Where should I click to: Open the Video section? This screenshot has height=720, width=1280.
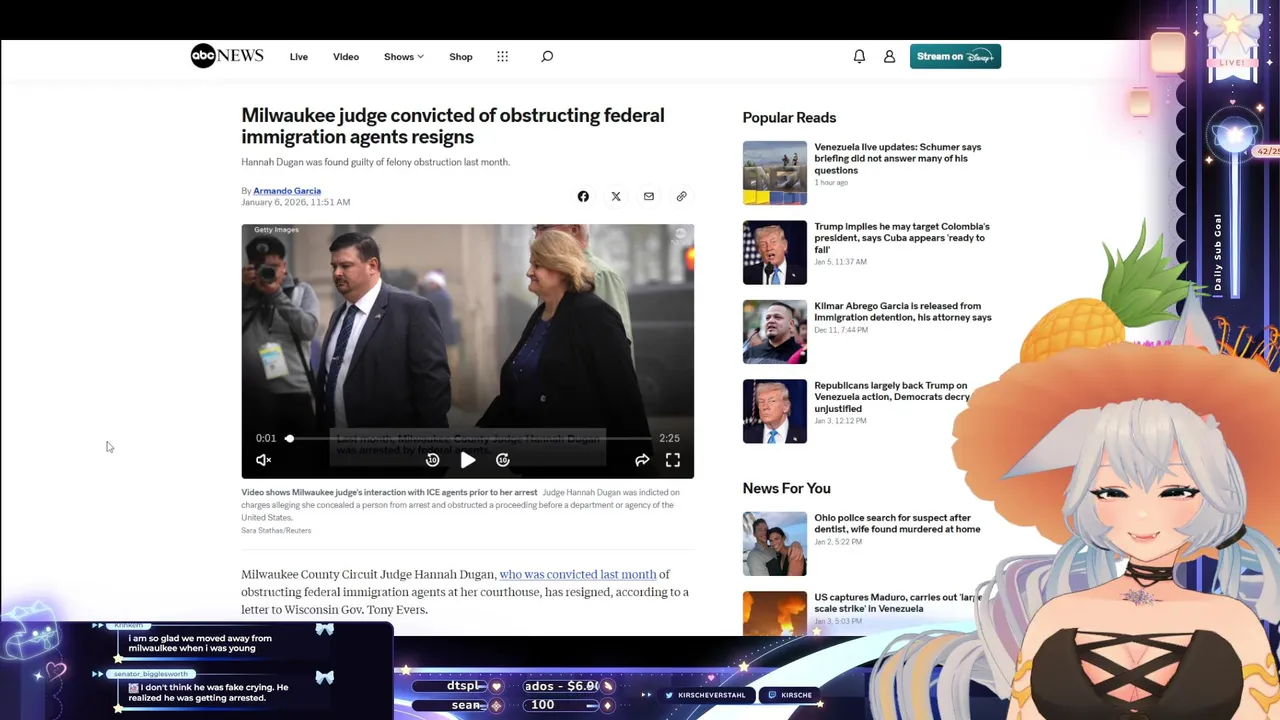point(346,57)
